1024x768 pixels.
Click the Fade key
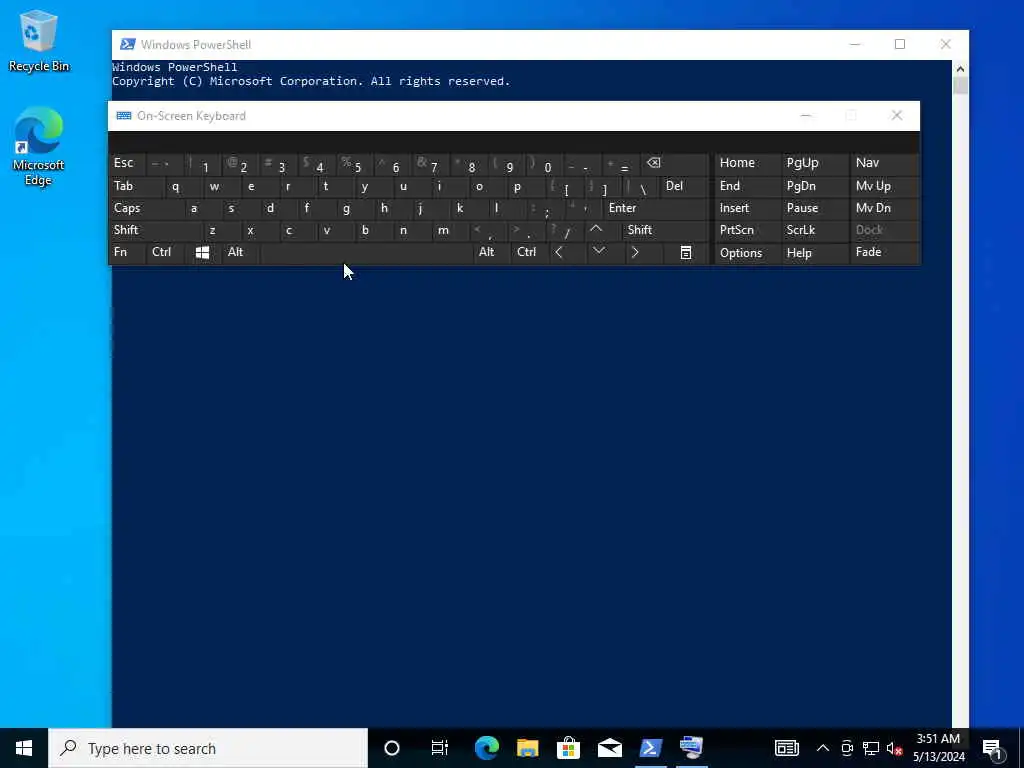coord(884,253)
